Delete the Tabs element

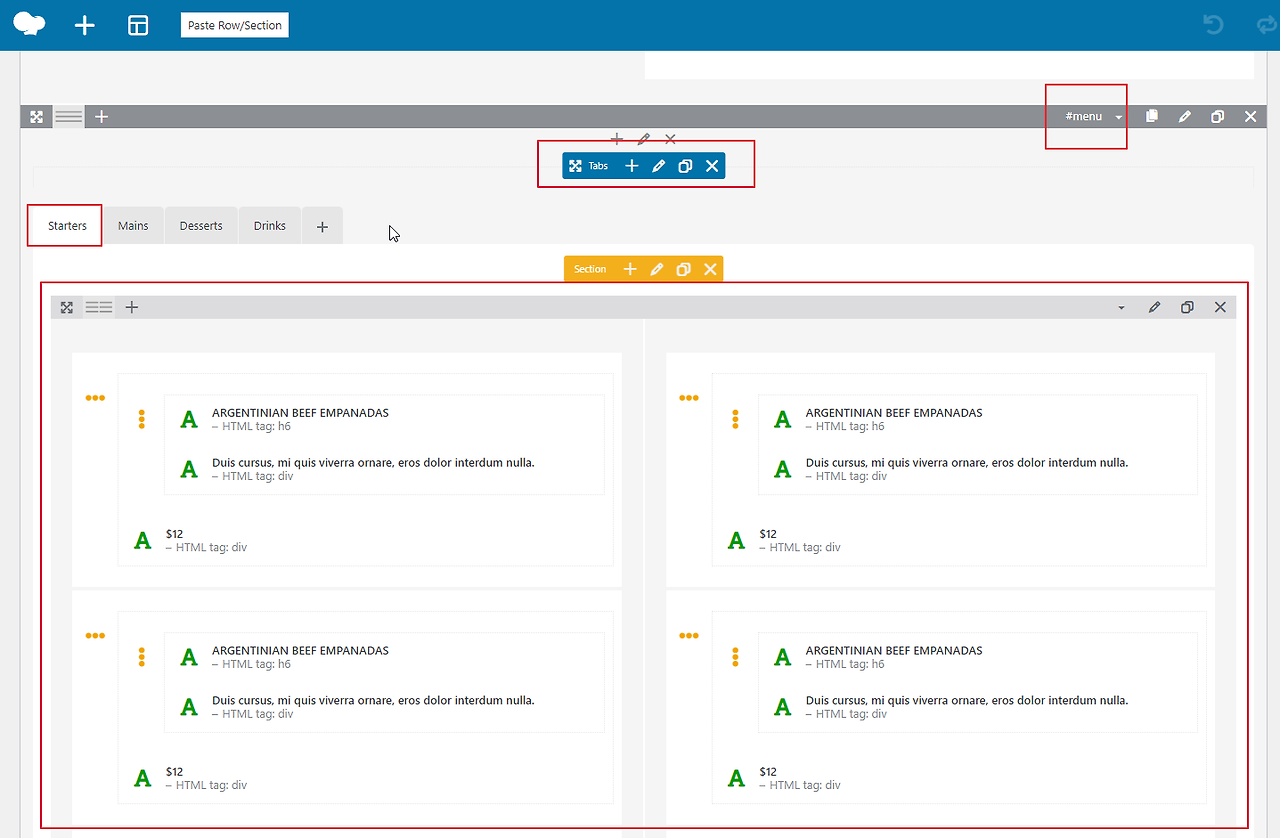pyautogui.click(x=712, y=166)
